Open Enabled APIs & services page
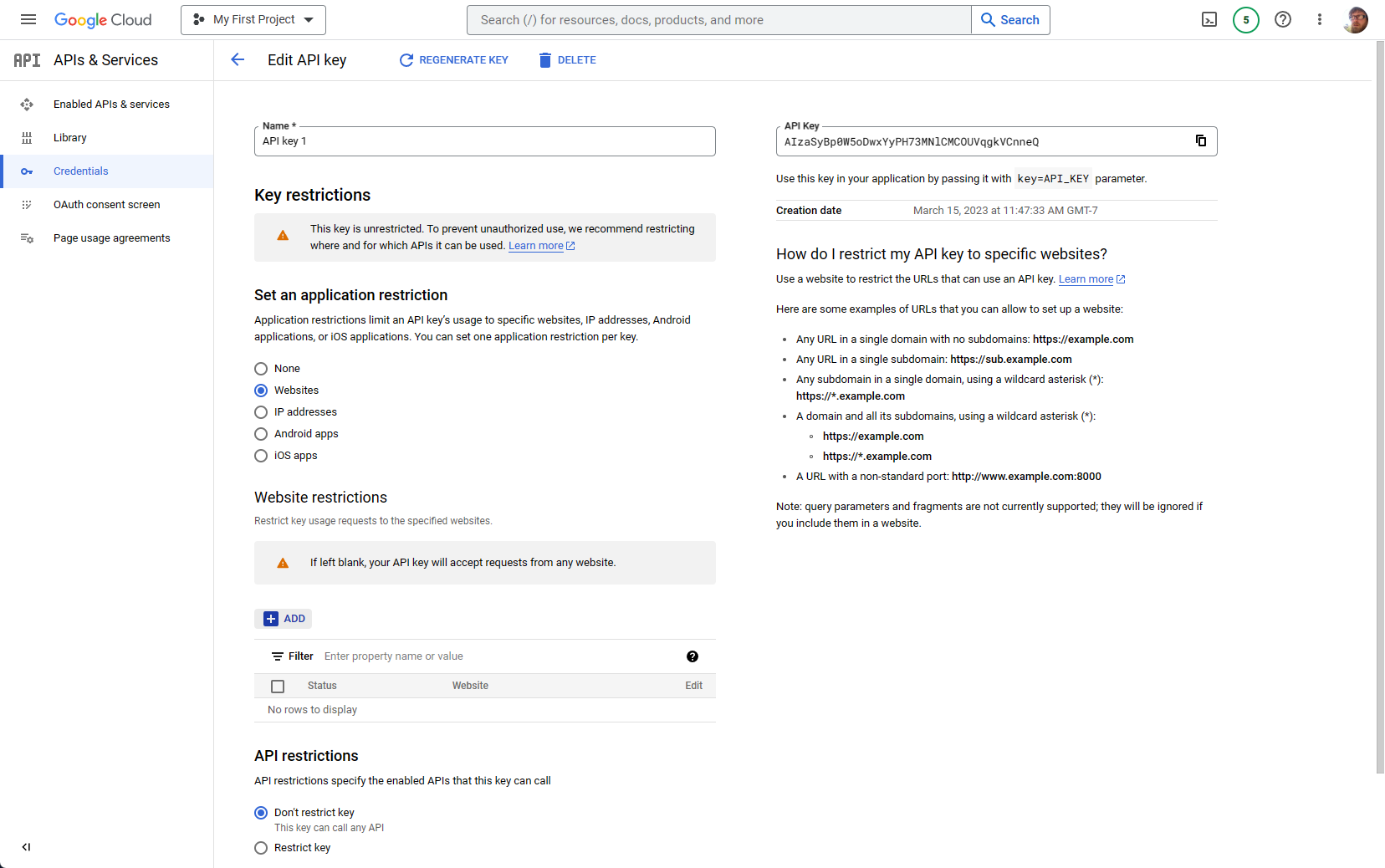The image size is (1385, 868). tap(111, 105)
